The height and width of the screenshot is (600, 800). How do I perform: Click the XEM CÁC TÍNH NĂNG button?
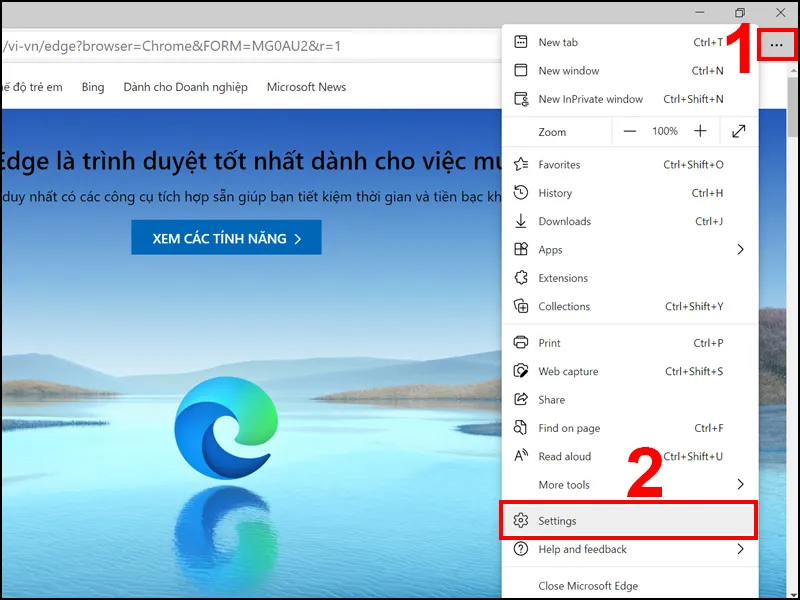point(226,239)
